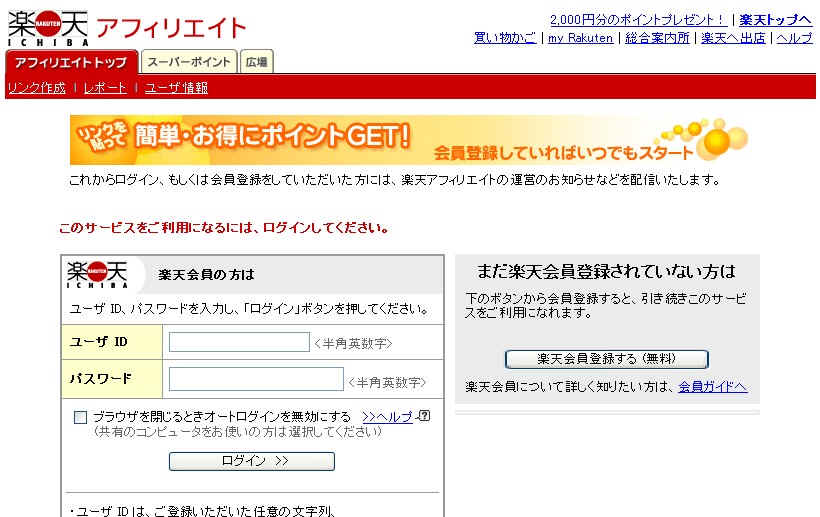Click the 楽天会員の方は heading text

click(206, 274)
